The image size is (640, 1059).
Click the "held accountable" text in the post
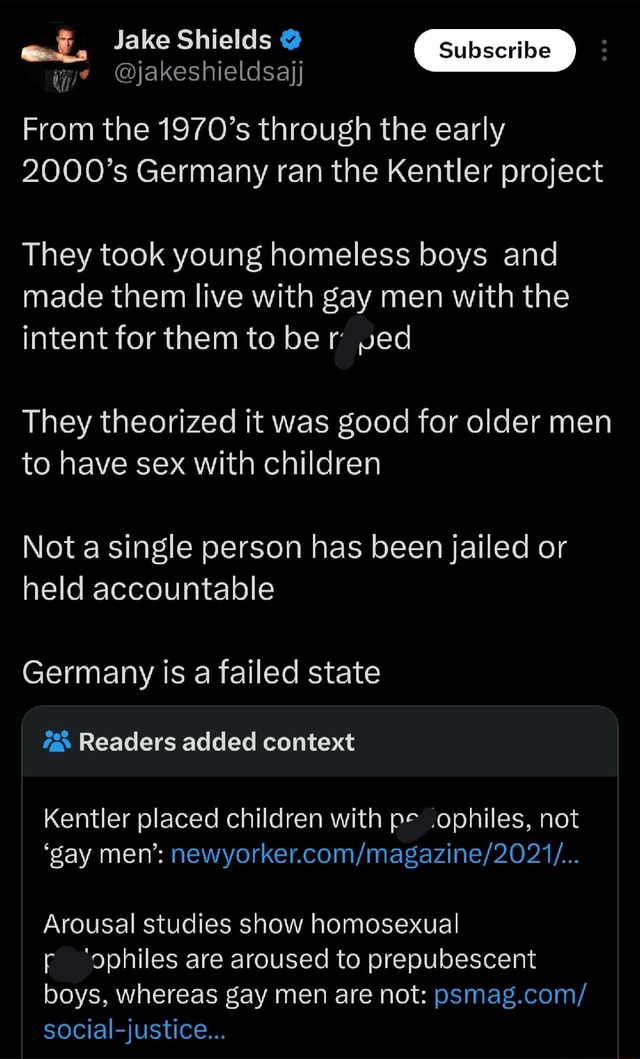coord(148,589)
